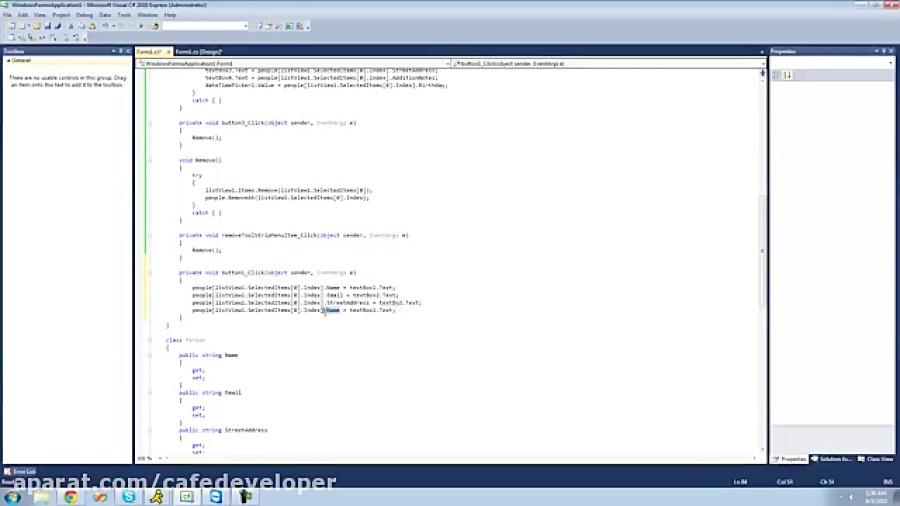The image size is (900, 506).
Task: Pin the Toolbox panel with auto-hide icon
Action: pos(121,51)
